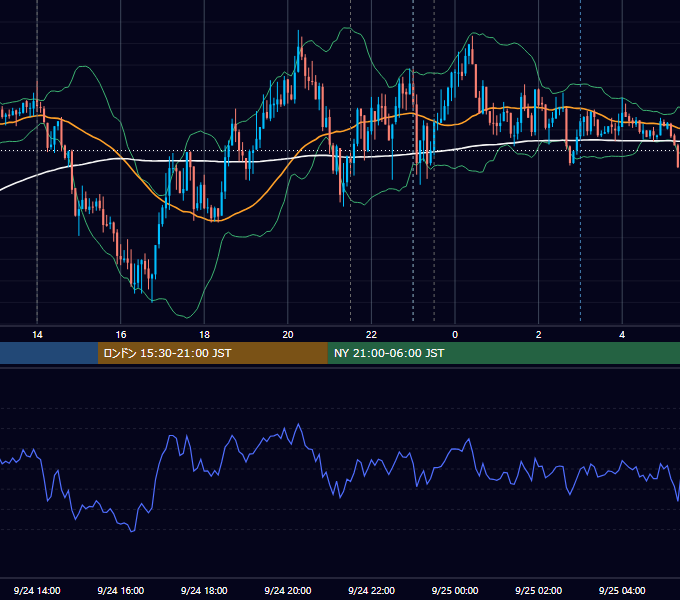
Task: Click the blue session bar before London
Action: pos(49,353)
